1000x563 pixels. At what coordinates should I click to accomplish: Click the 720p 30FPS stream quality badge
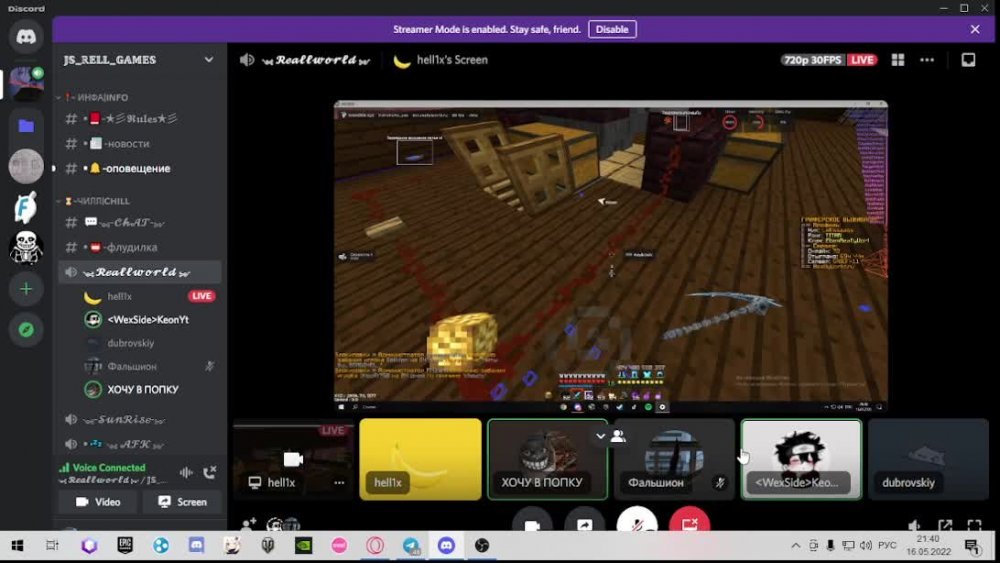[x=812, y=60]
